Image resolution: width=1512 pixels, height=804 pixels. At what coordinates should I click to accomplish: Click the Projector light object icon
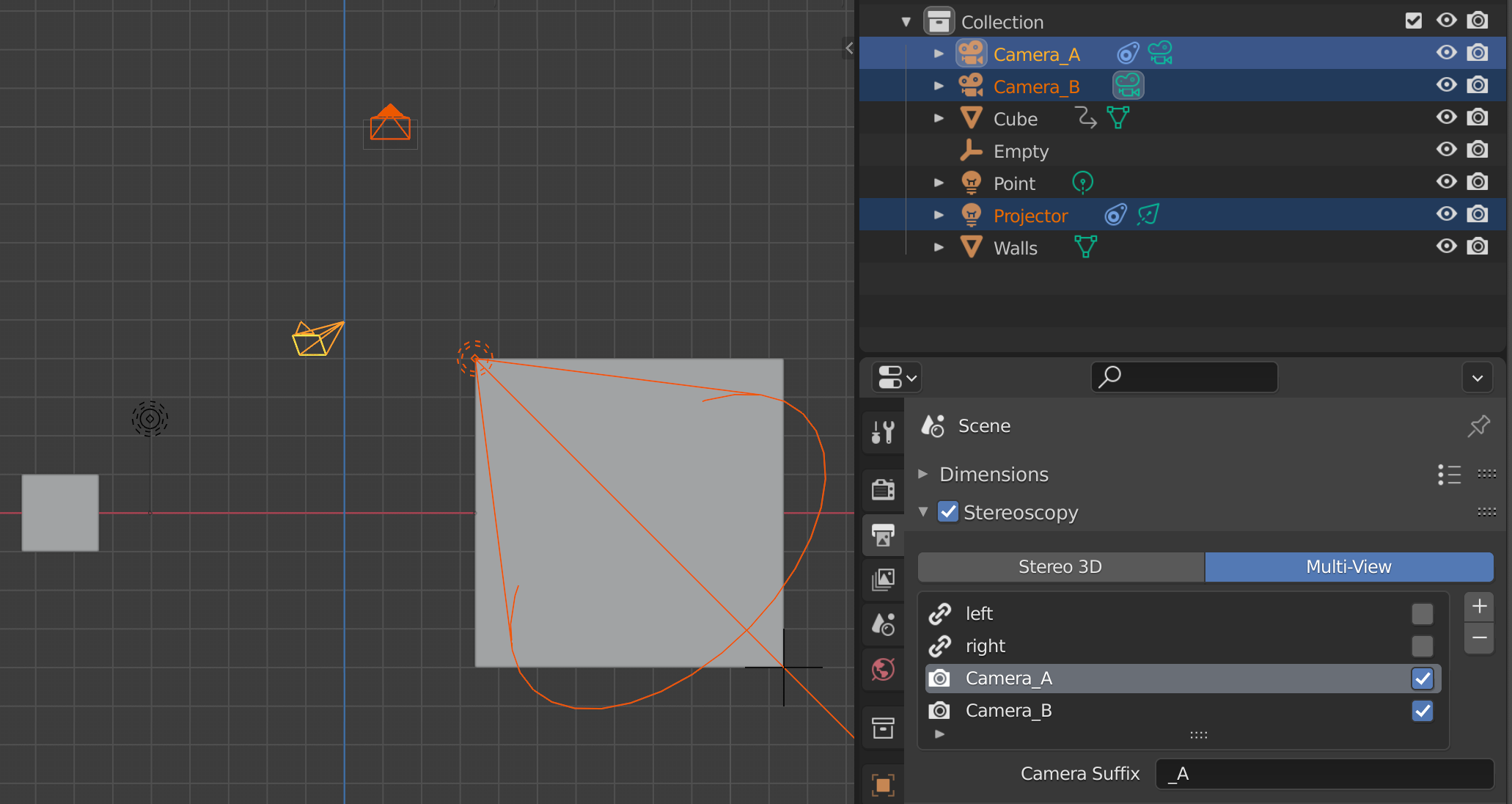(x=971, y=215)
